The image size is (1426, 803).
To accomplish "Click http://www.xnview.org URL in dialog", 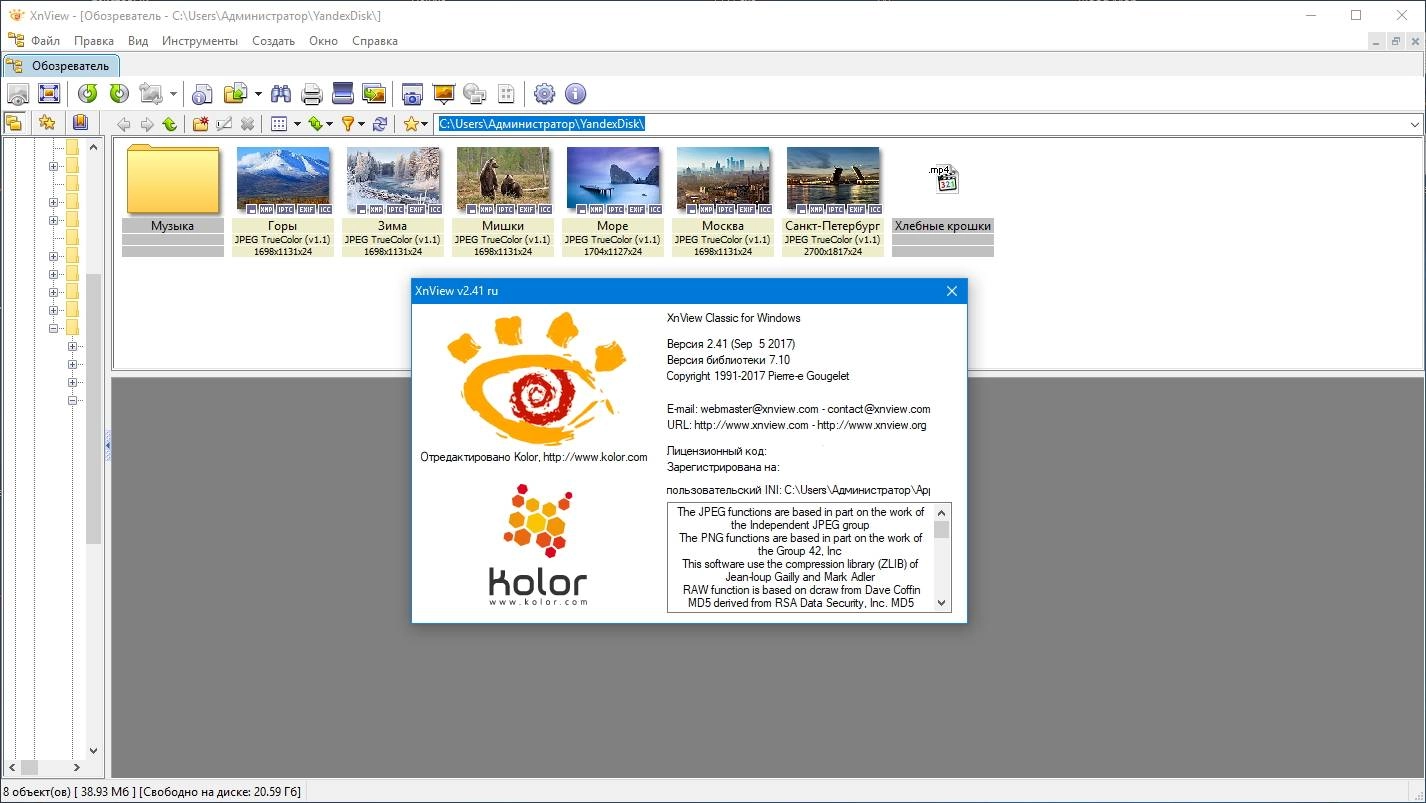I will 872,425.
